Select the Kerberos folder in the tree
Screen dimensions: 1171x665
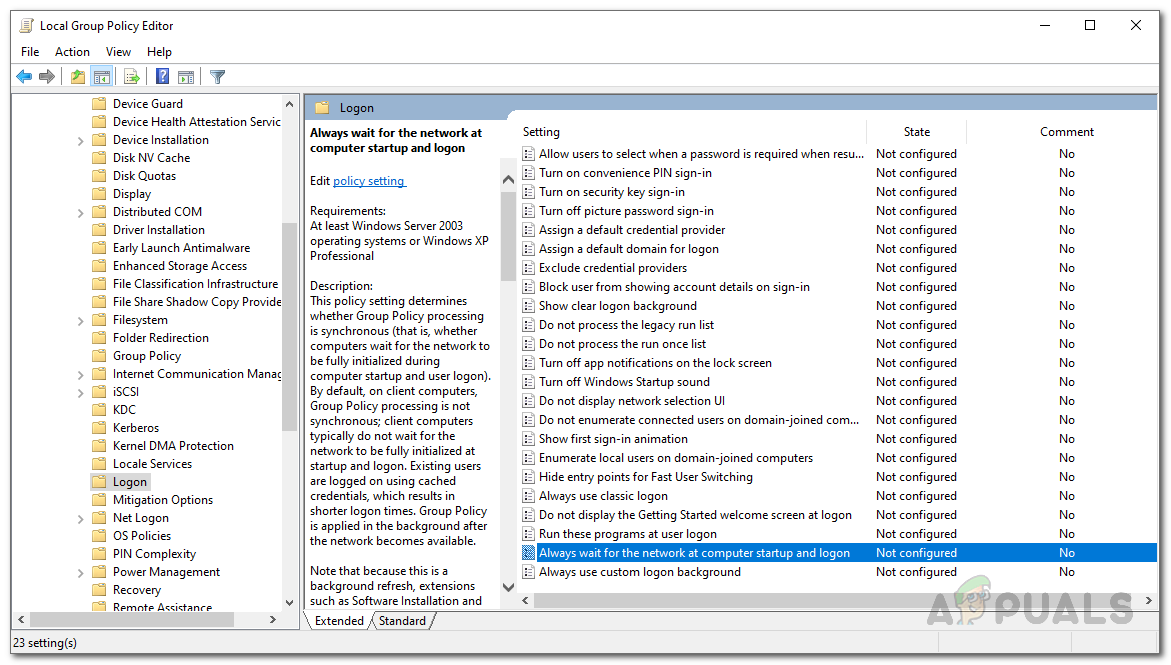tap(135, 428)
